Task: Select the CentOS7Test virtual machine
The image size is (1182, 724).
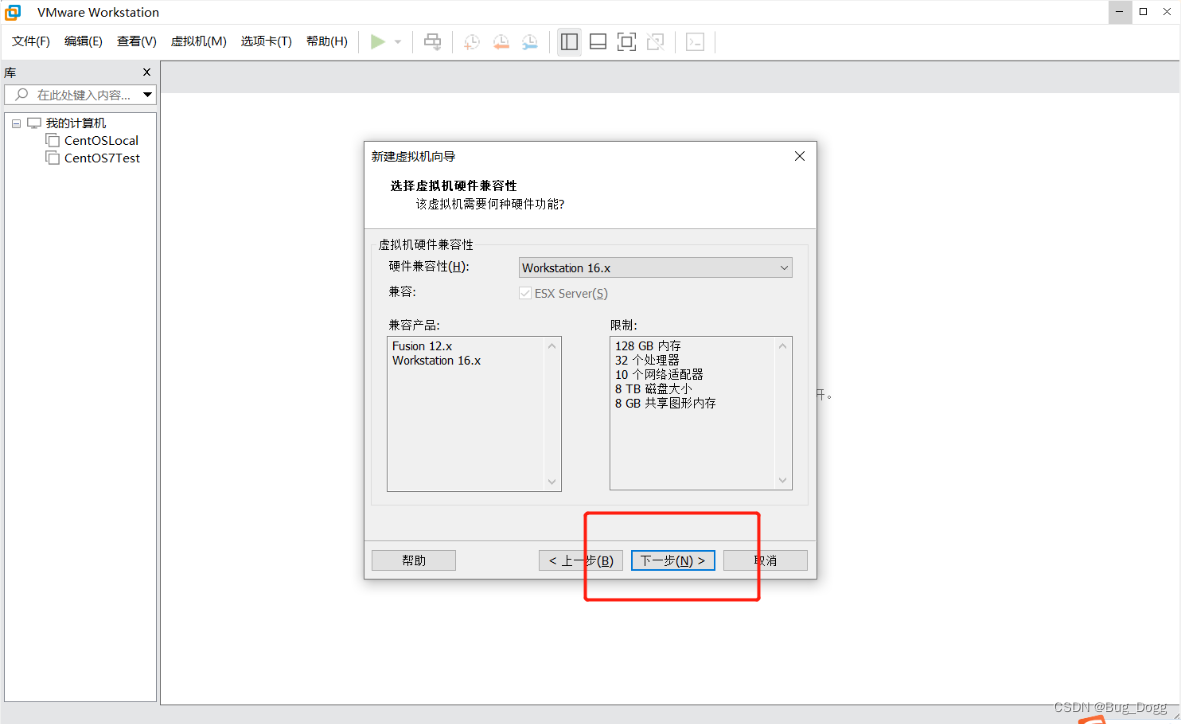Action: point(102,158)
